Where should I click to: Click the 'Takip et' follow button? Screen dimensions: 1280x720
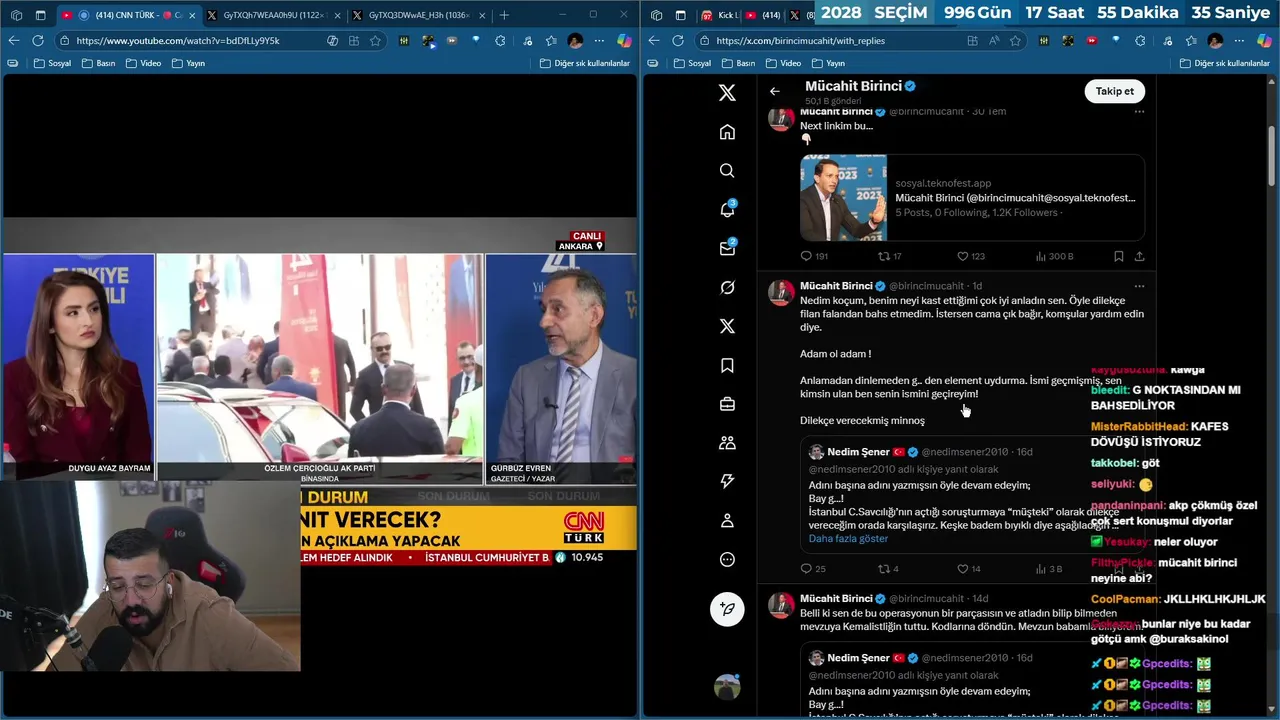click(x=1114, y=91)
